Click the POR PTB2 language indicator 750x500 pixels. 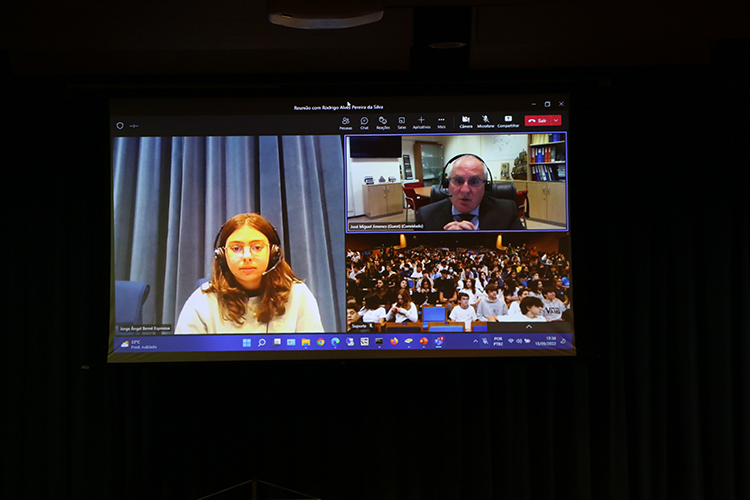pos(498,341)
